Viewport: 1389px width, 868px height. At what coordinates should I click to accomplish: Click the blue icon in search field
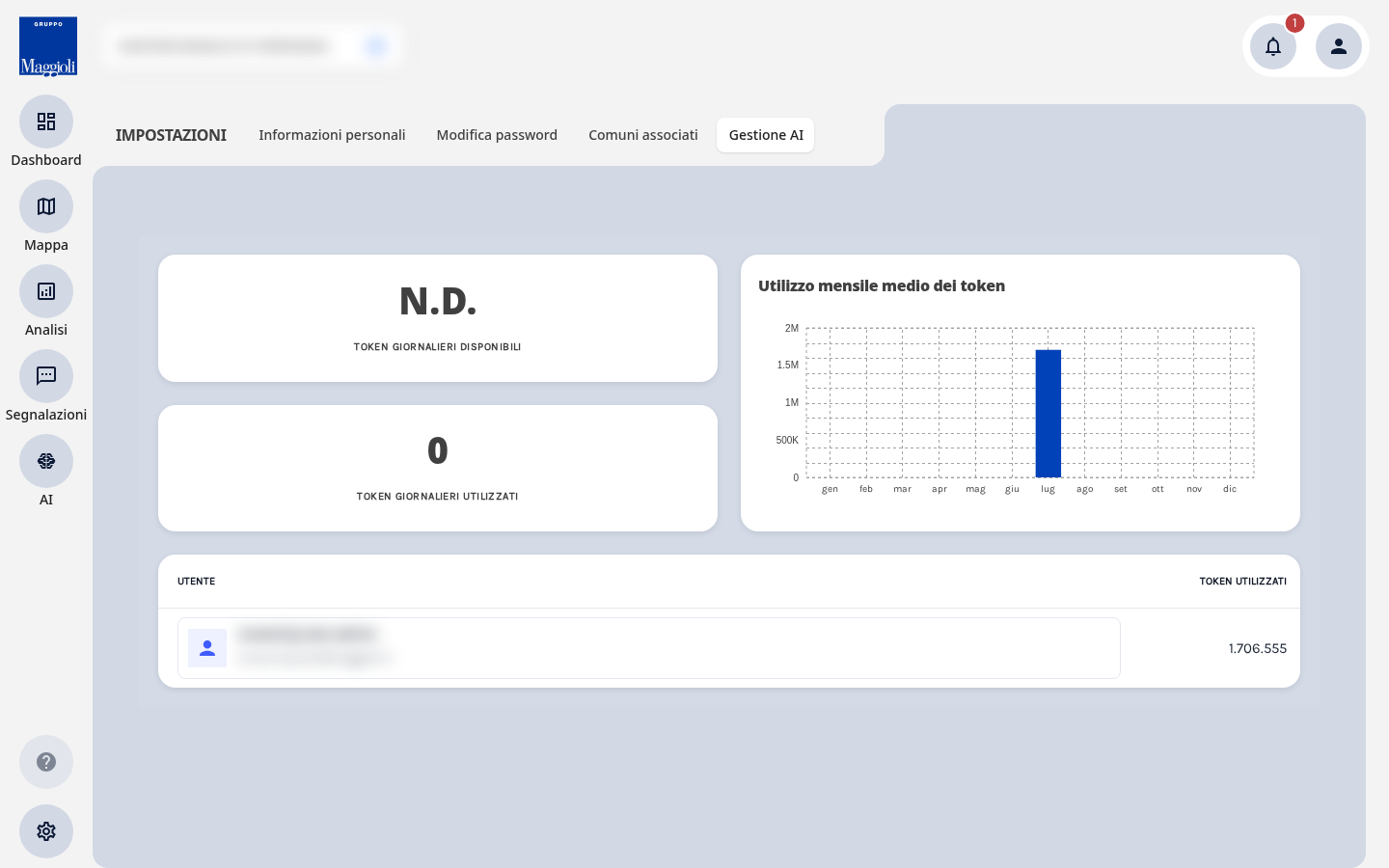(375, 46)
